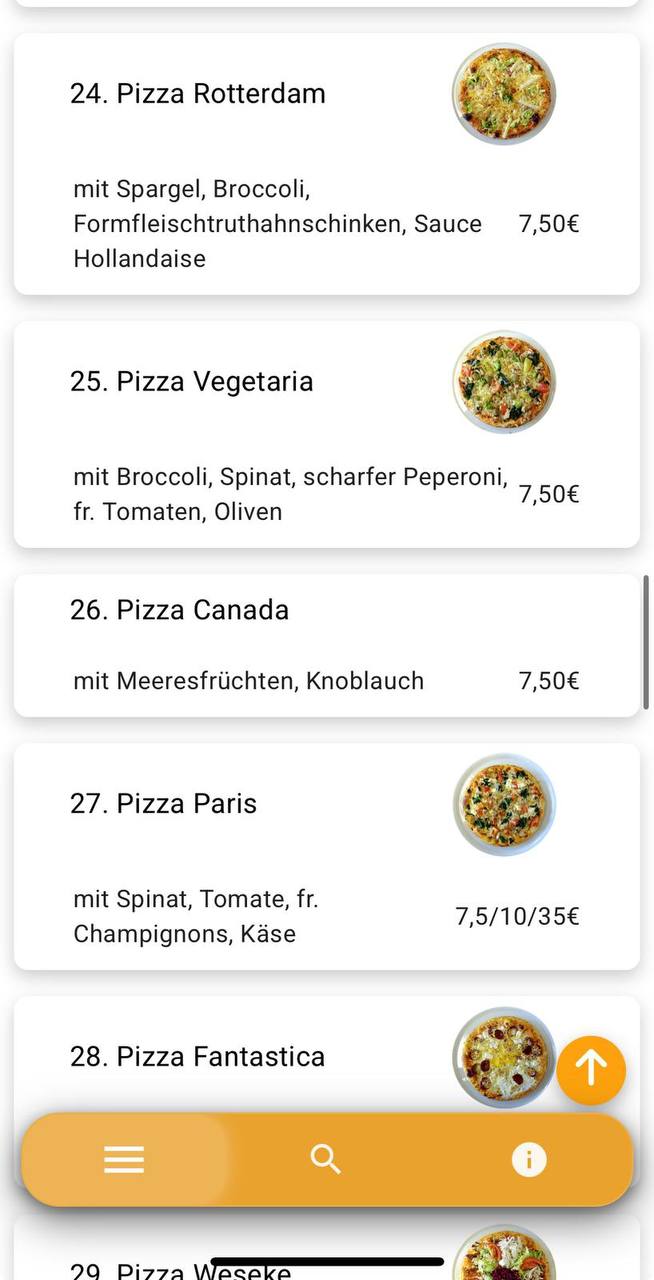Tap the search magnifier icon
Viewport: 654px width, 1280px height.
point(326,1160)
